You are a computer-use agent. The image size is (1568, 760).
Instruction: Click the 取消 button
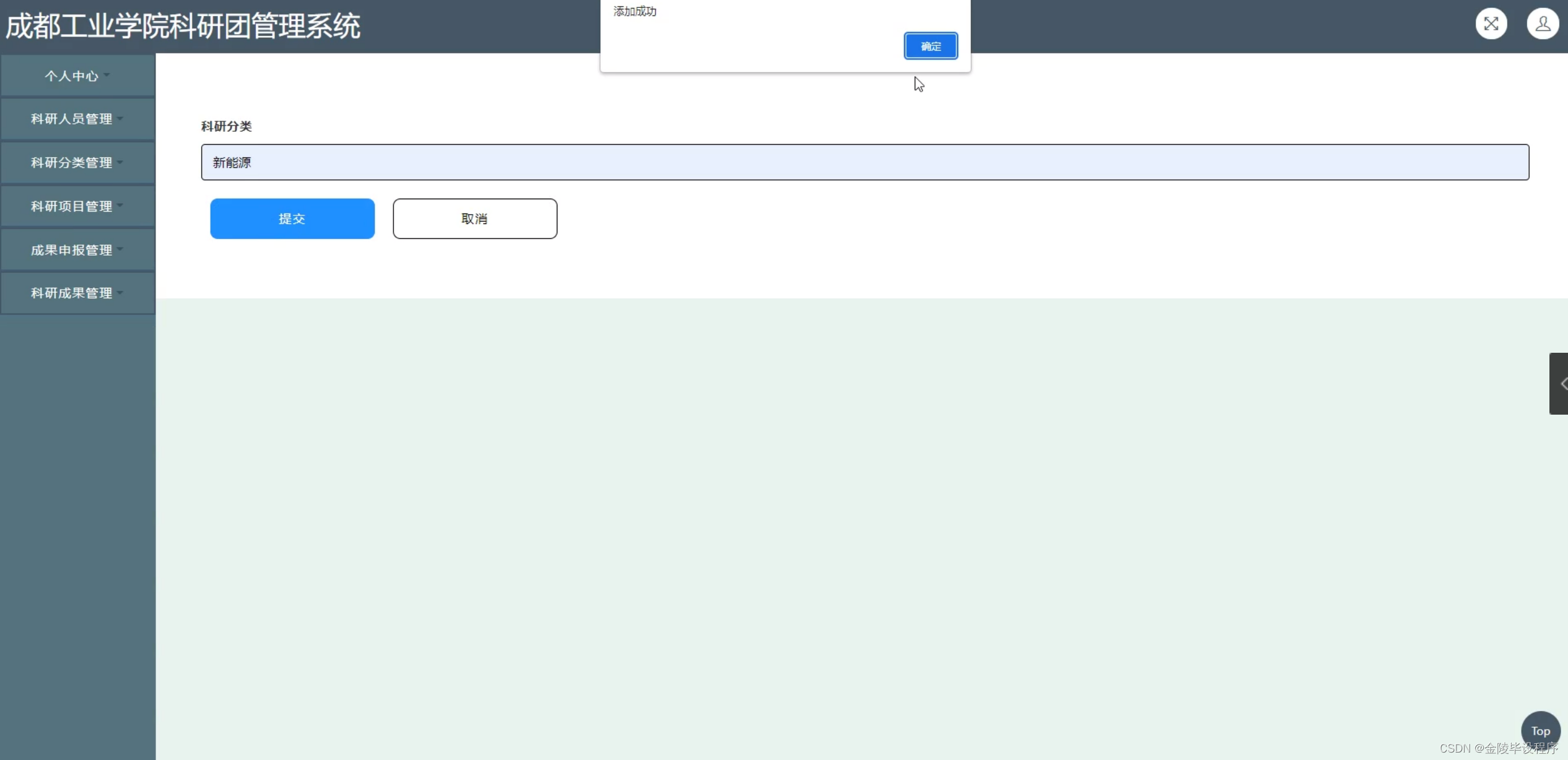(x=474, y=218)
